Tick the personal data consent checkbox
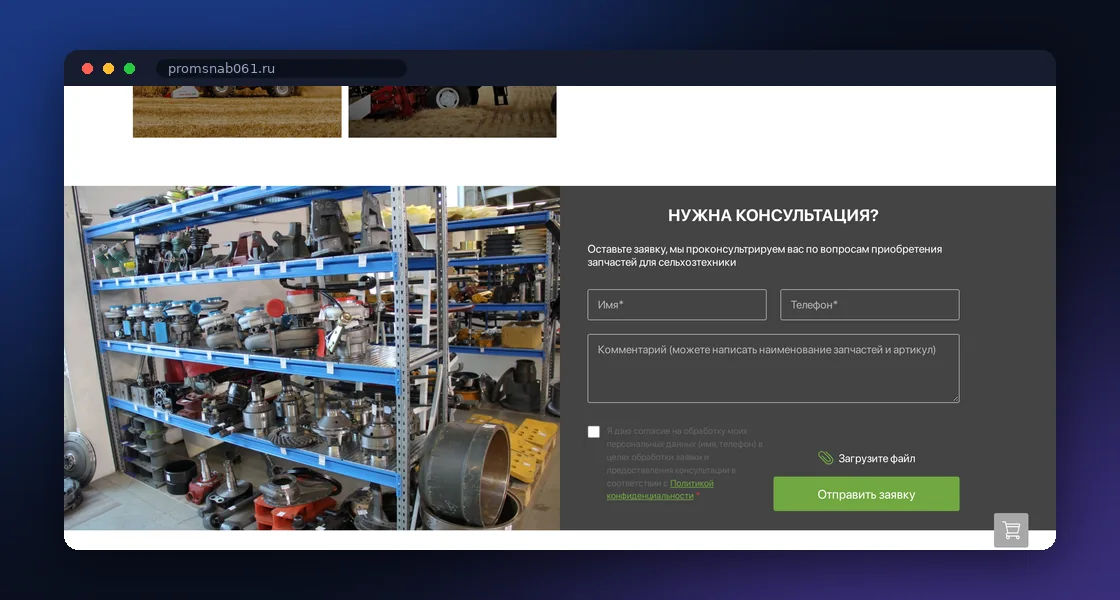Screen dimensions: 1120x600 [x=594, y=431]
